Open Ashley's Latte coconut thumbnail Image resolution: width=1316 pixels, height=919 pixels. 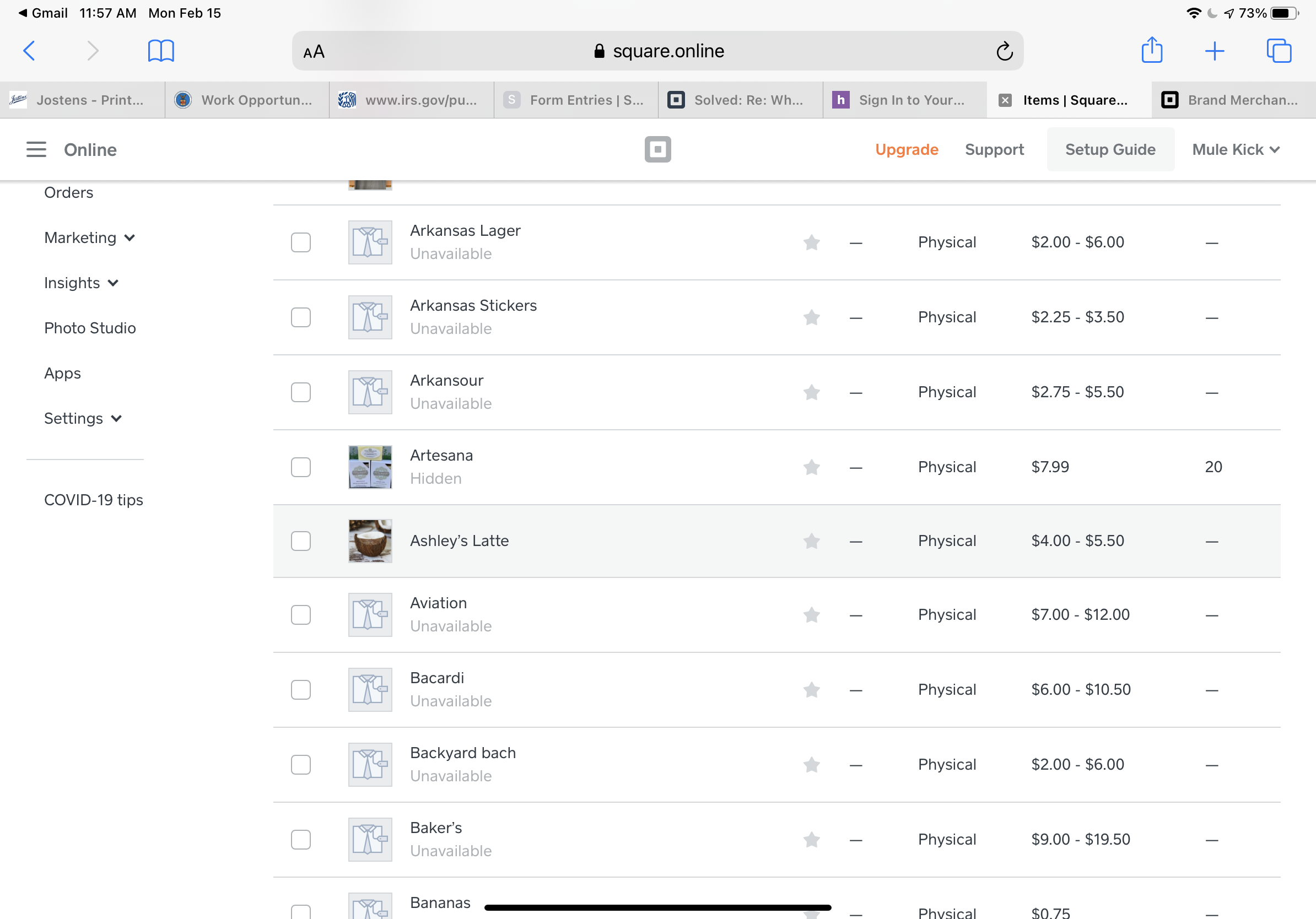coord(370,541)
